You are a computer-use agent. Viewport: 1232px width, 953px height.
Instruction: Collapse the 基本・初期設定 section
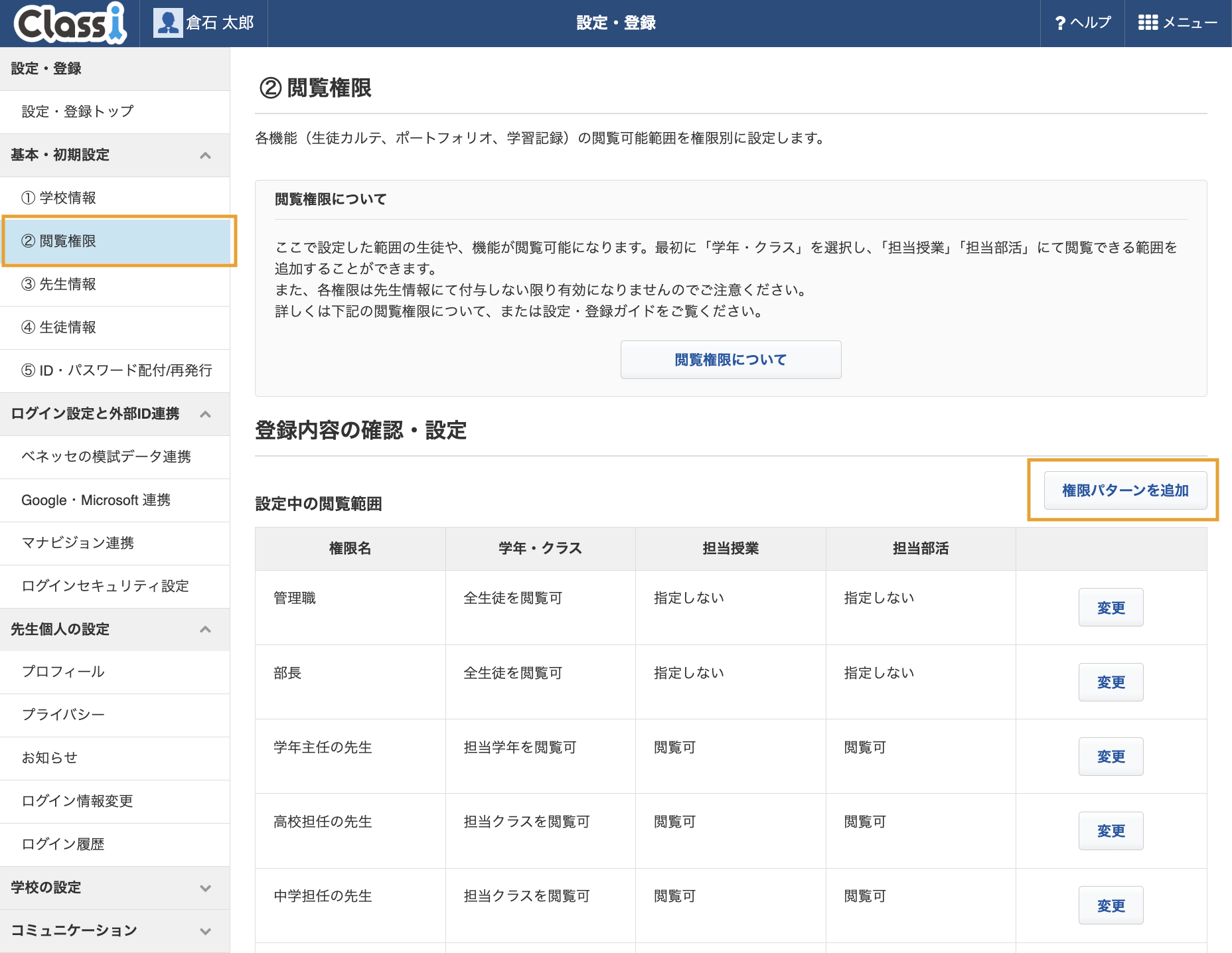click(115, 155)
